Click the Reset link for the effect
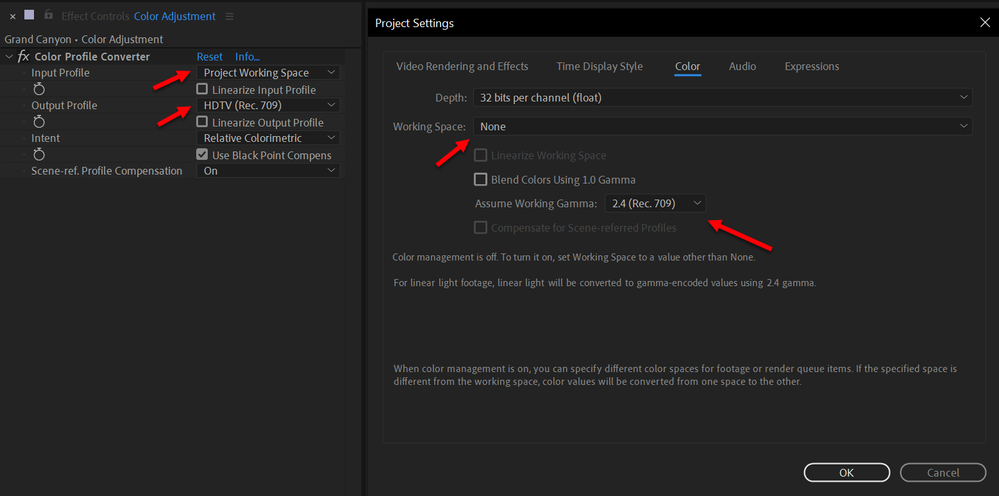The image size is (999, 496). coord(209,57)
